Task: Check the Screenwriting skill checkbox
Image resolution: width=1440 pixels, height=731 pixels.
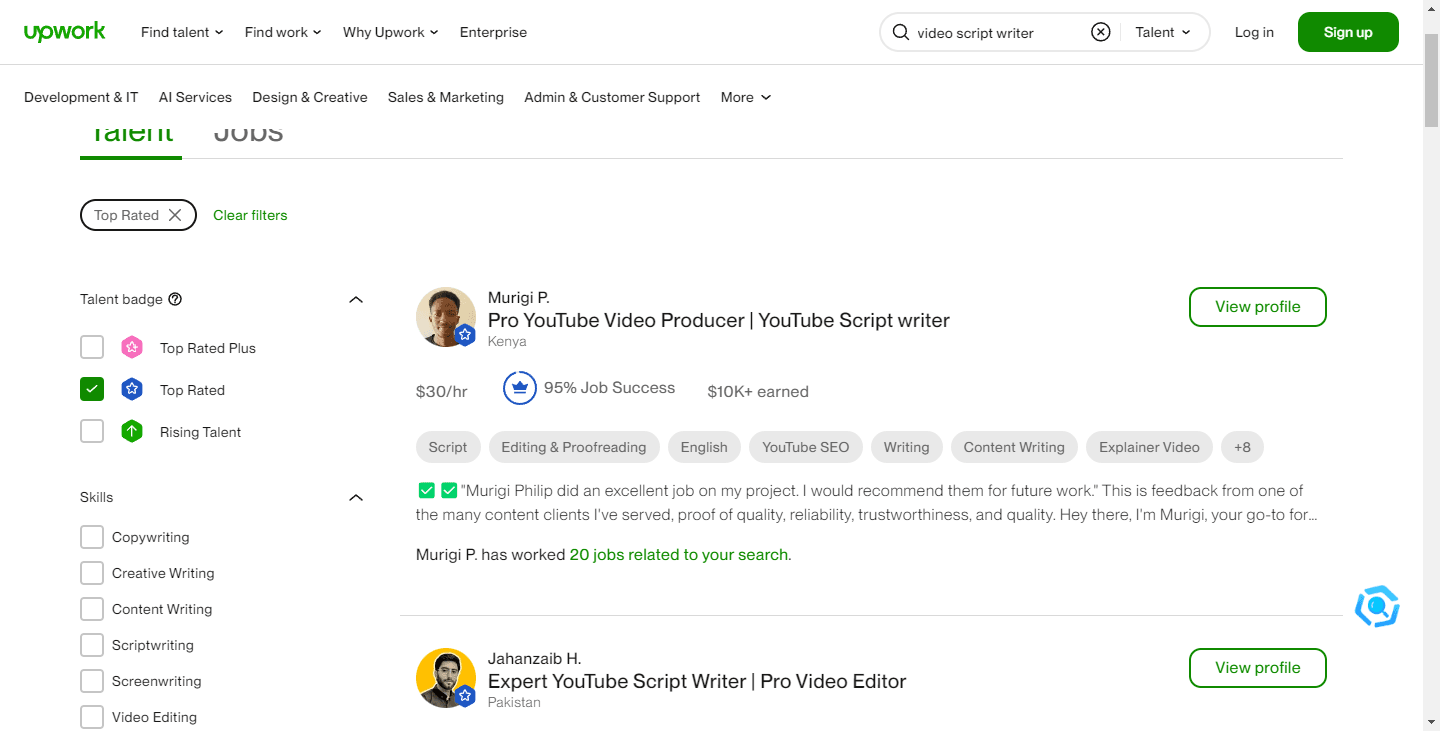Action: (92, 681)
